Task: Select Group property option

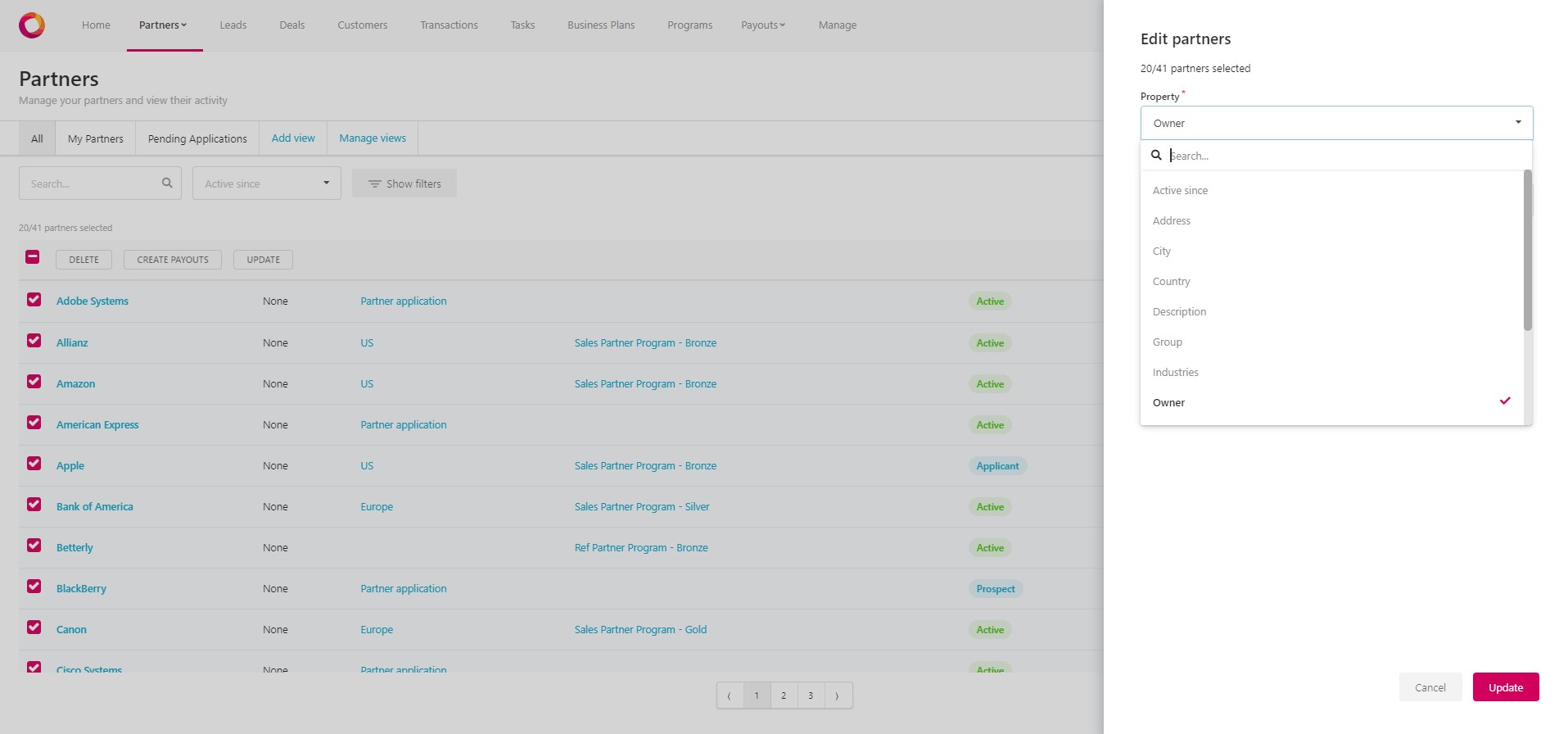Action: [1331, 342]
